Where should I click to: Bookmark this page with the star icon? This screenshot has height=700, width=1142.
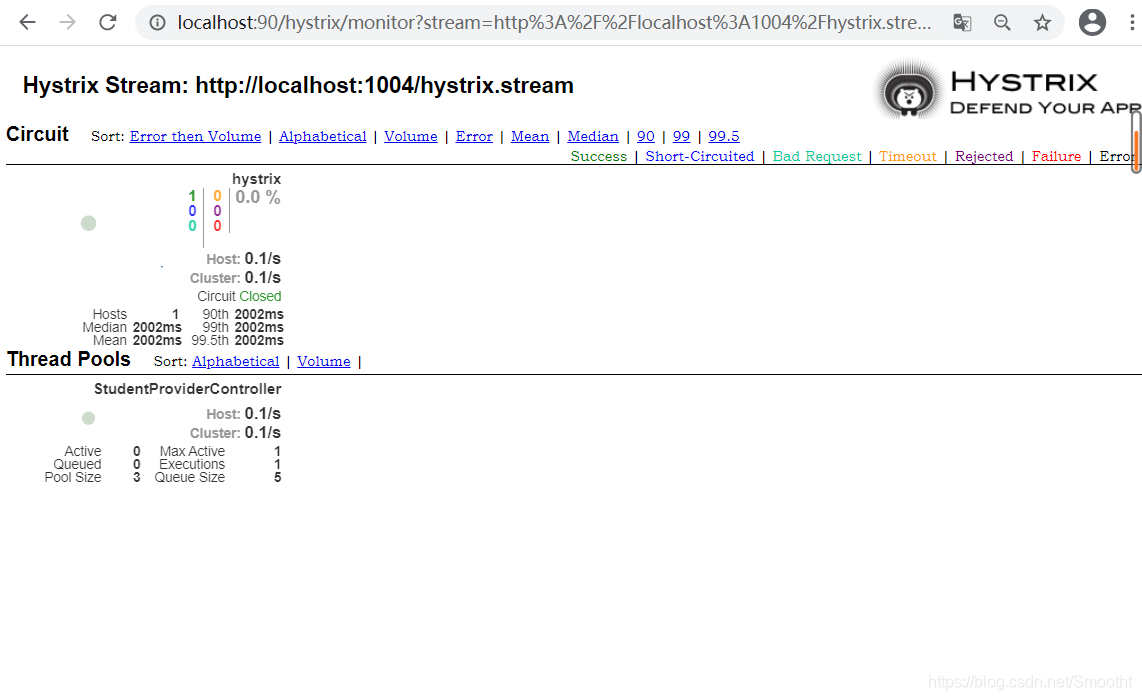[1042, 23]
